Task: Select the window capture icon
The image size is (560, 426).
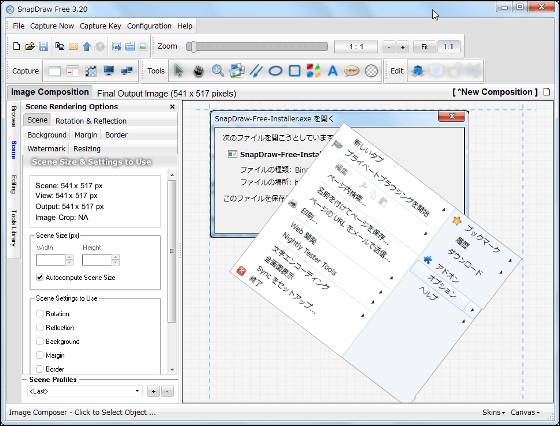Action: point(54,71)
